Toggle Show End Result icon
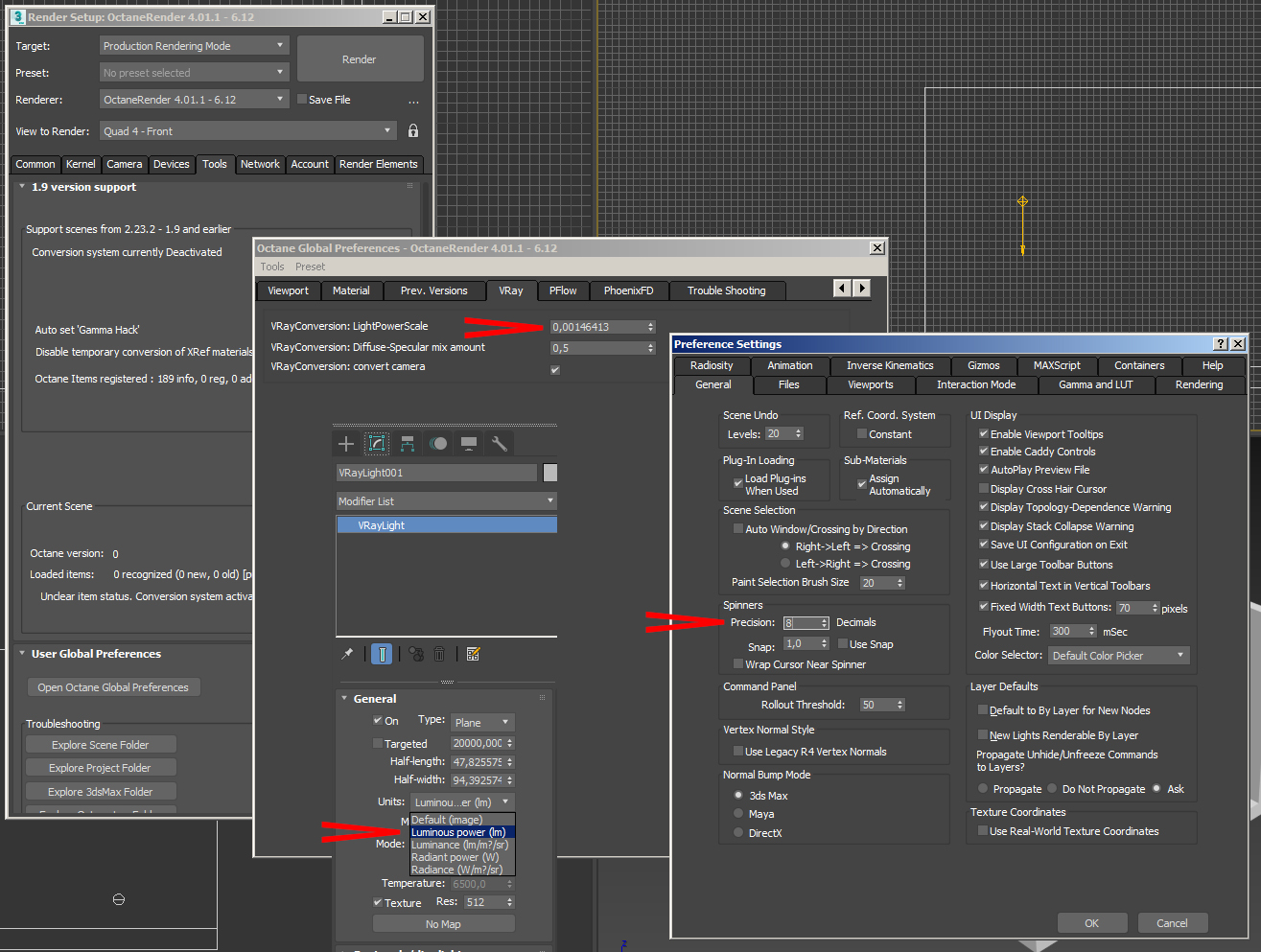 click(x=382, y=654)
